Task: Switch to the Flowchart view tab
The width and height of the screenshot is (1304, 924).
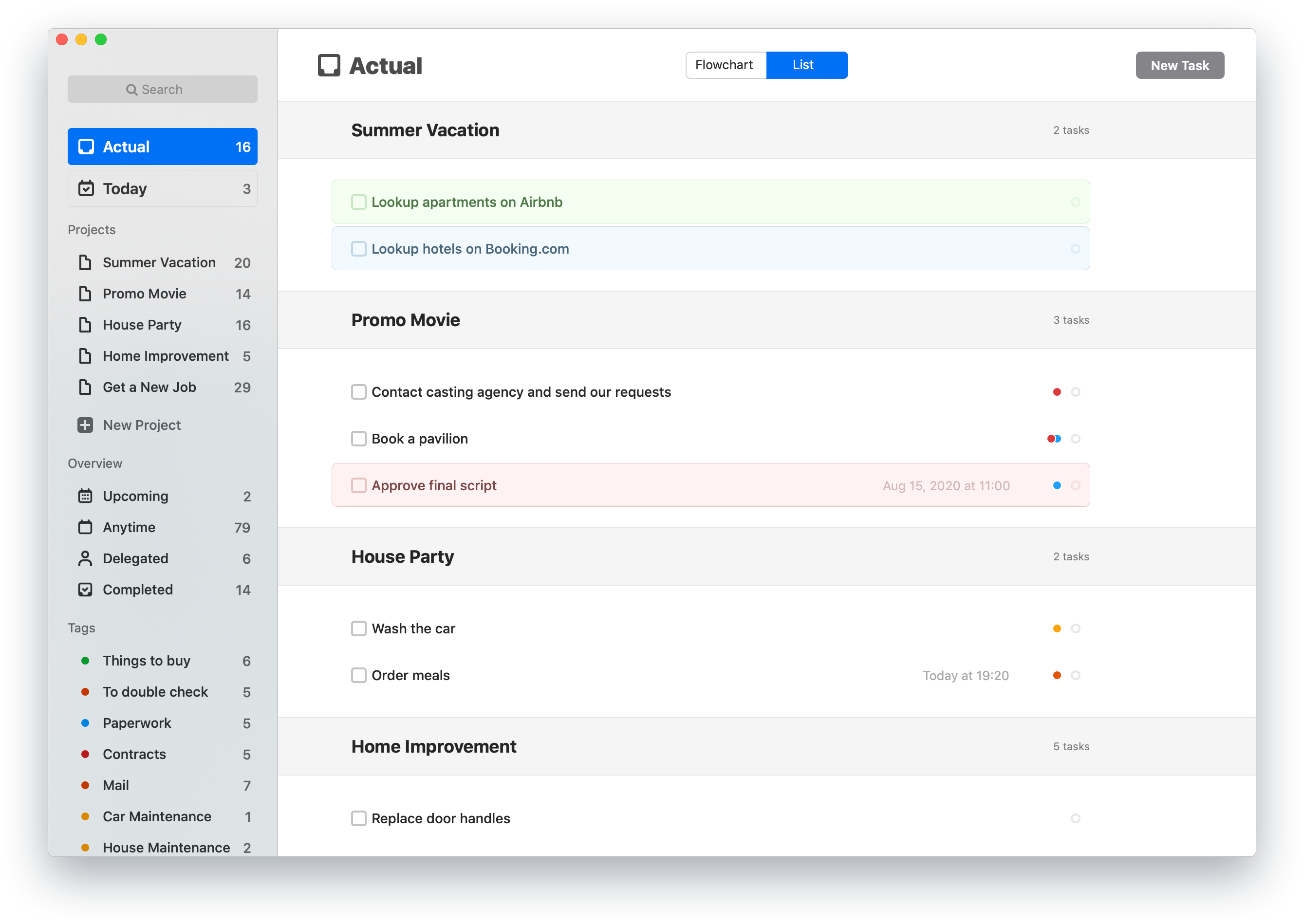Action: pos(724,65)
